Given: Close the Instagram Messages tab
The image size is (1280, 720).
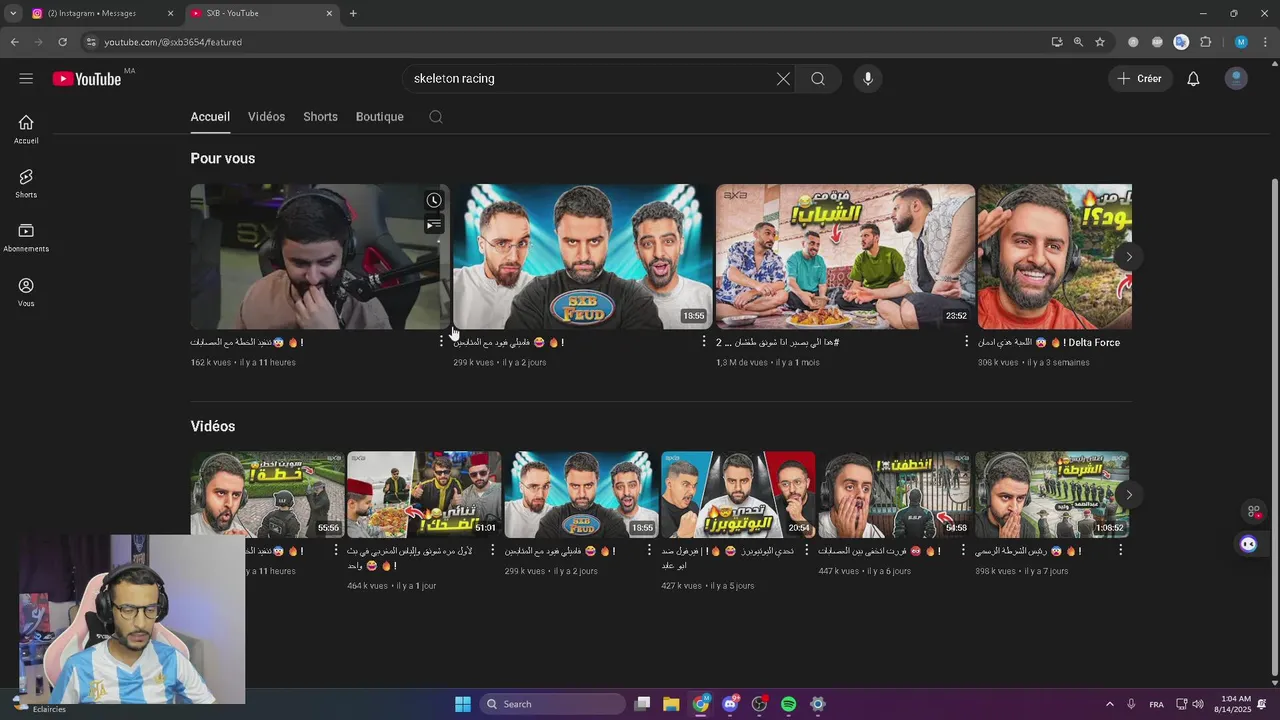Looking at the screenshot, I should click(x=170, y=13).
